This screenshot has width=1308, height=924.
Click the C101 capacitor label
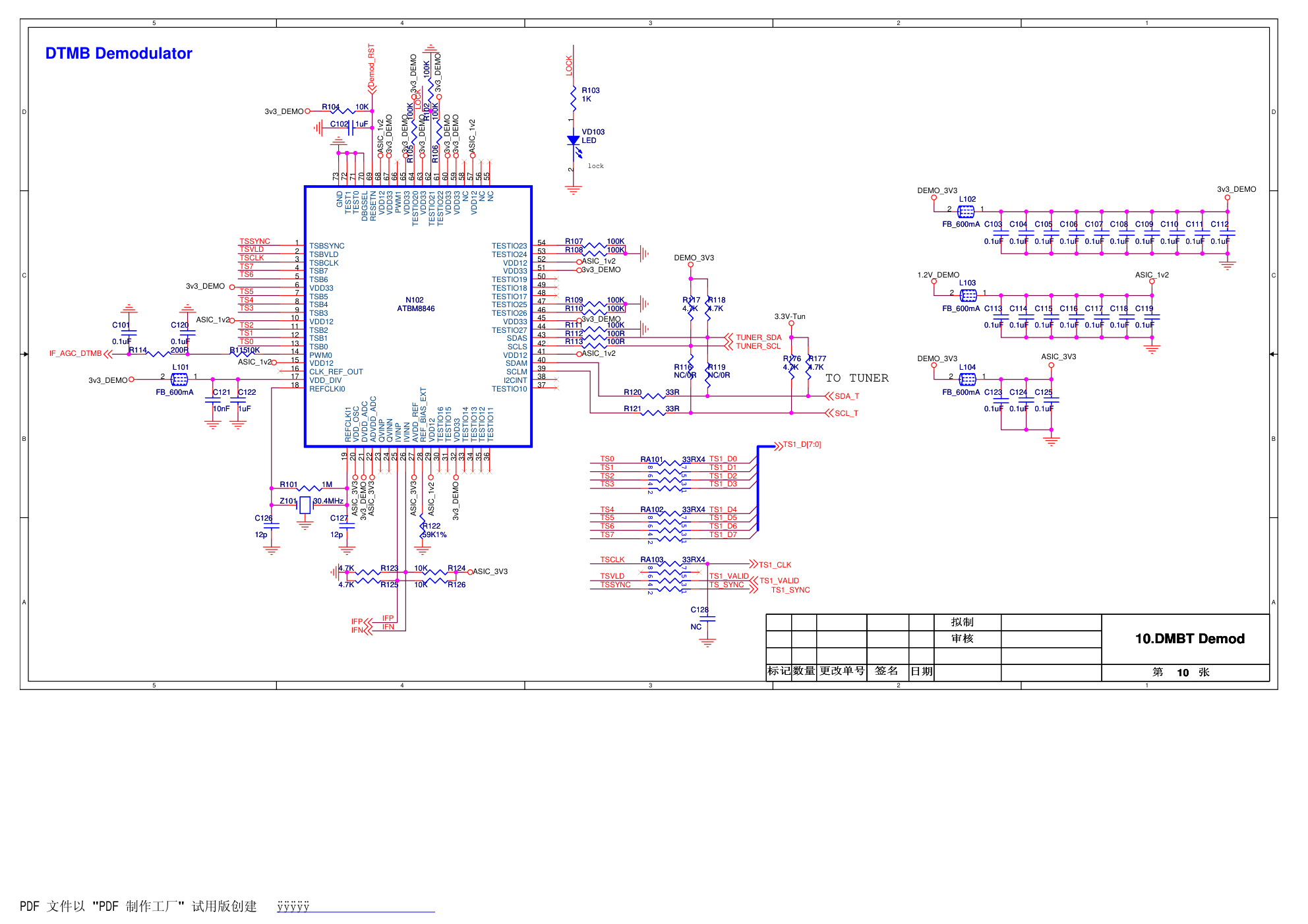click(x=121, y=325)
